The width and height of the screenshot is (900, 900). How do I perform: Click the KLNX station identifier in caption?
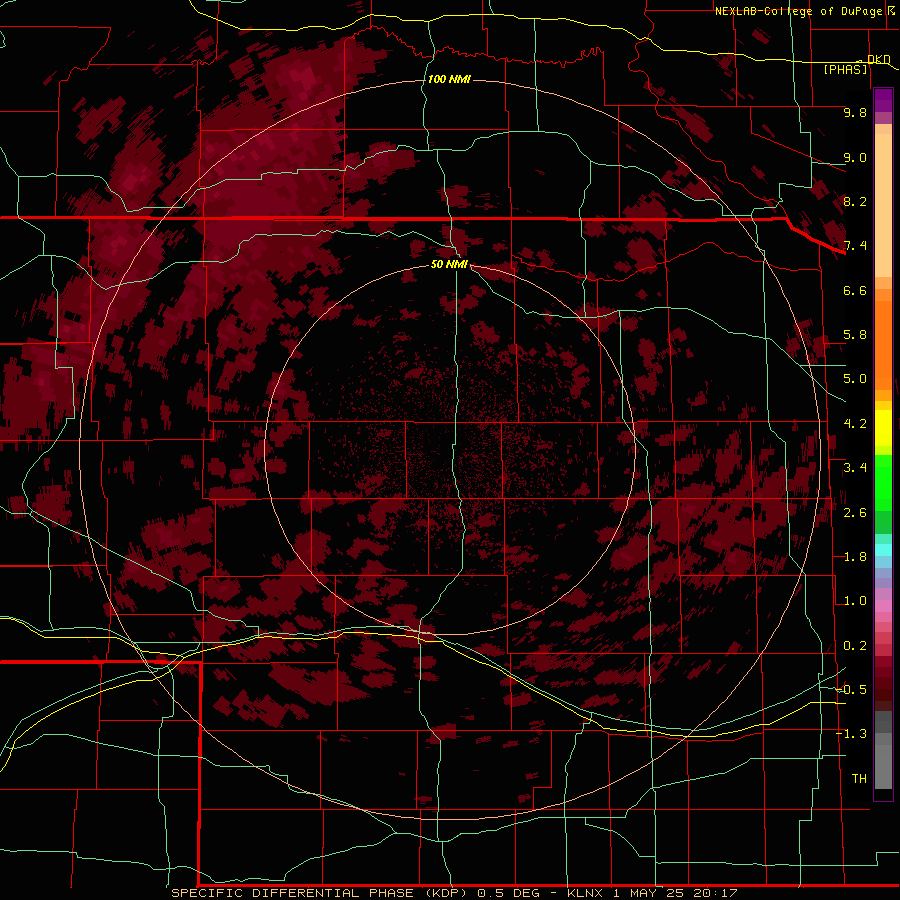(x=585, y=893)
